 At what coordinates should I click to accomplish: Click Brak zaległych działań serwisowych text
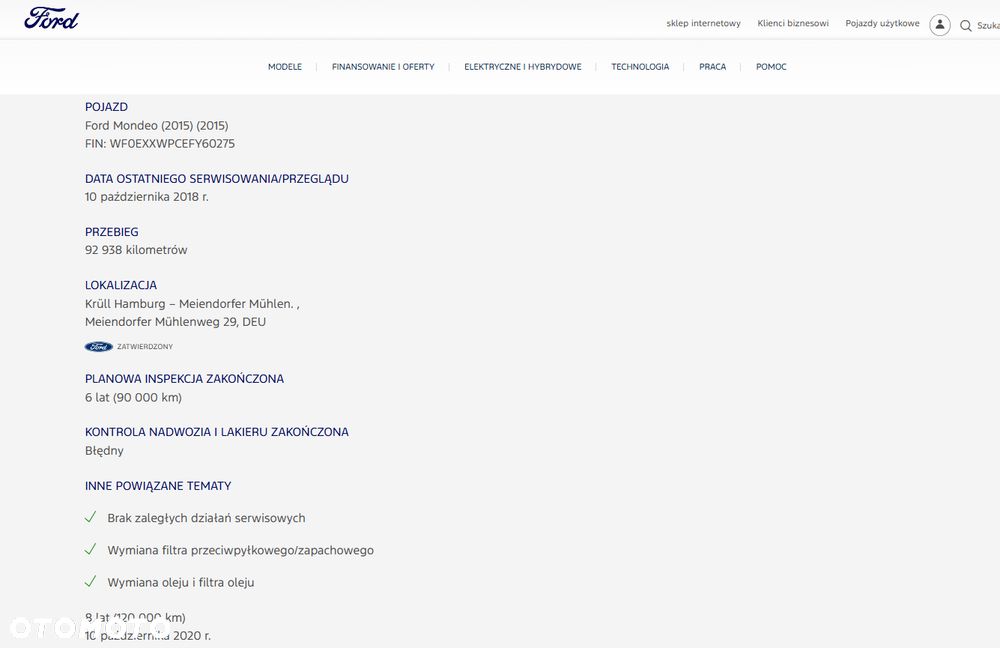pyautogui.click(x=207, y=519)
